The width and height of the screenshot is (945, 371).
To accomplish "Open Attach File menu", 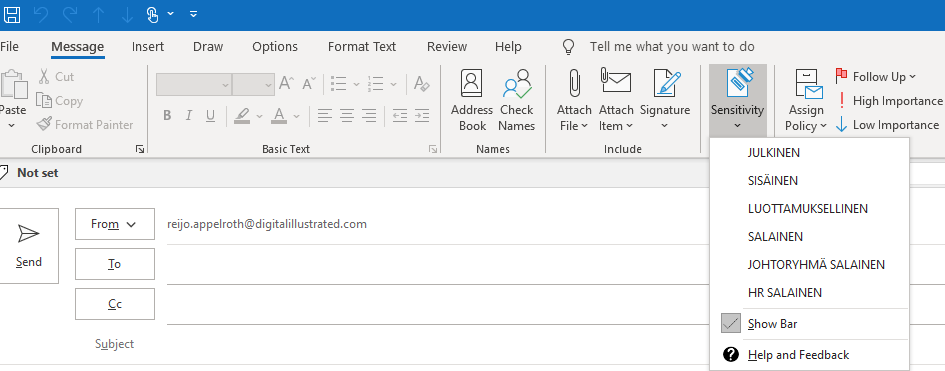I will coord(574,101).
